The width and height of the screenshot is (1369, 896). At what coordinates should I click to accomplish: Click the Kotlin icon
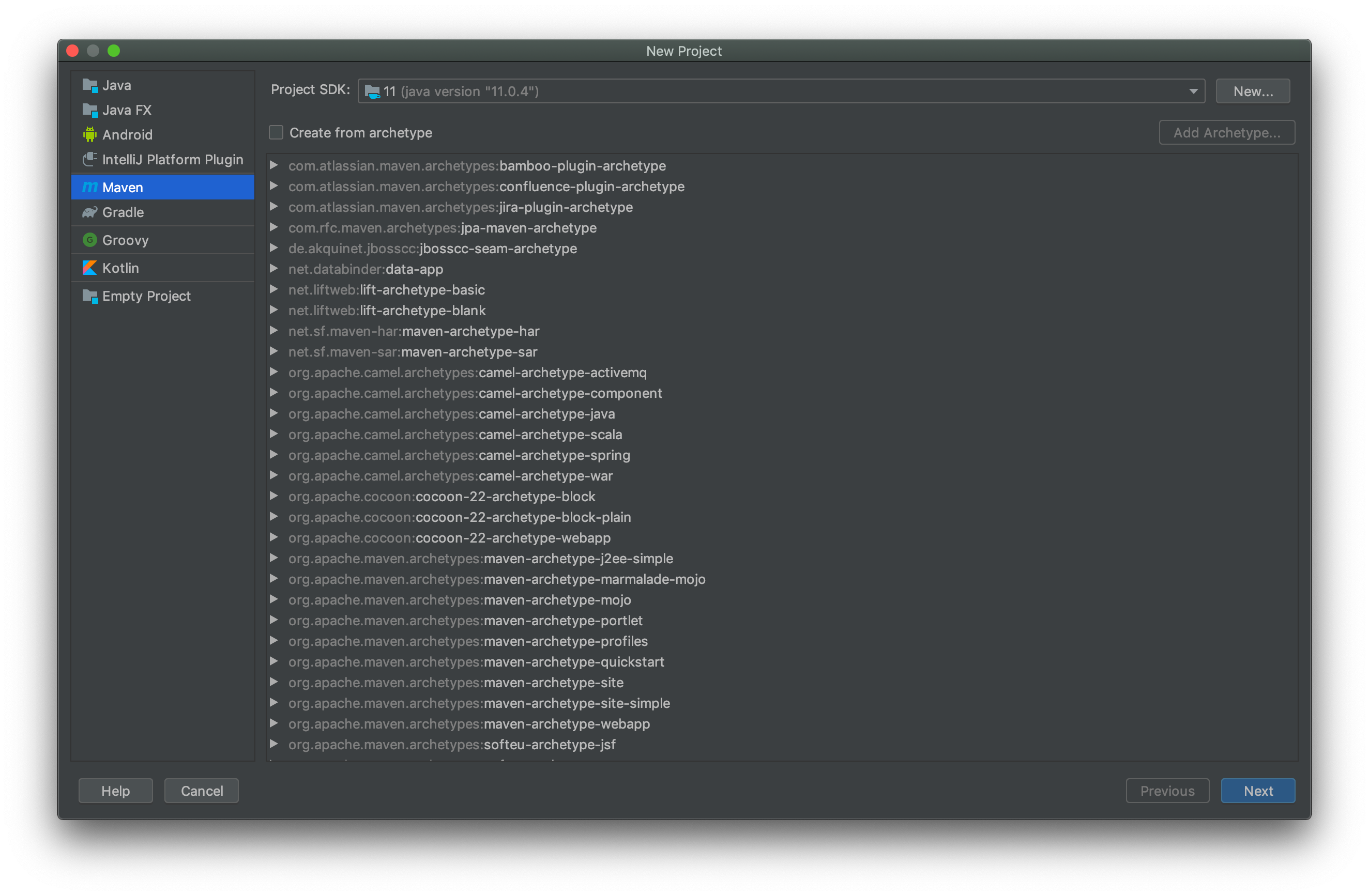tap(90, 267)
